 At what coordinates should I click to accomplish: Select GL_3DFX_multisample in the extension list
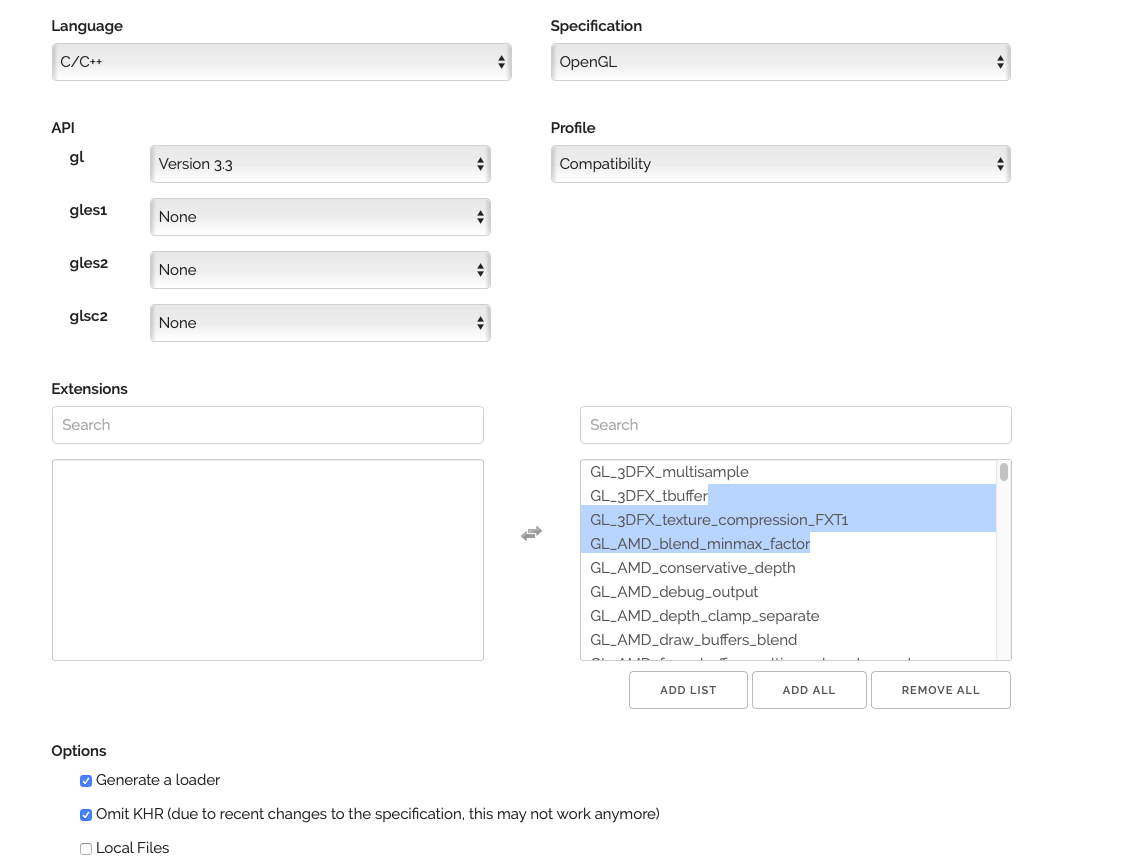click(669, 472)
